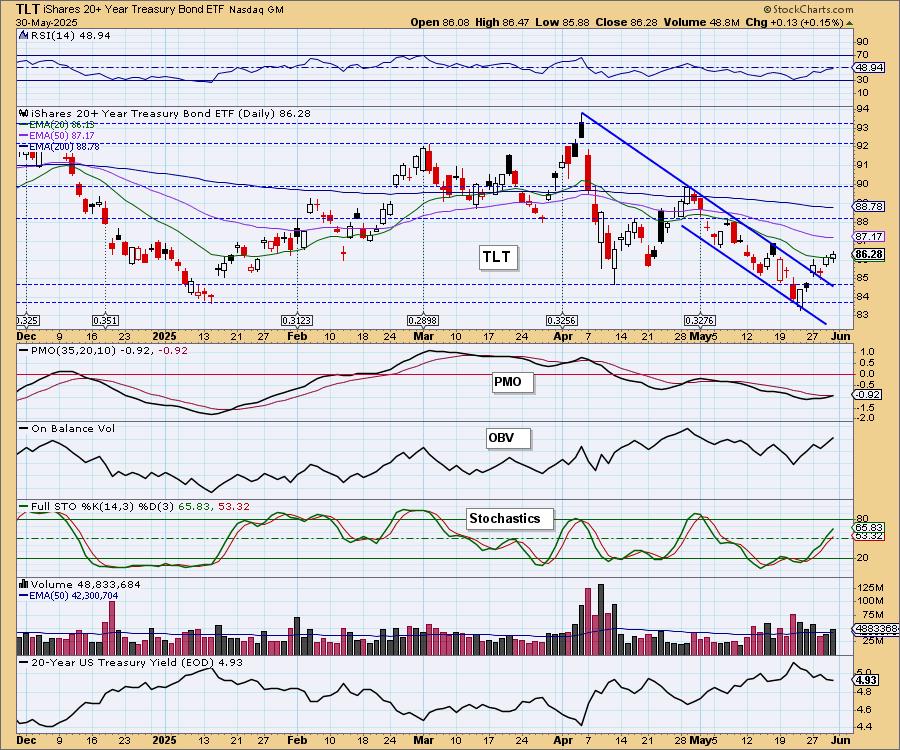Select the Volume 48,833,684 legend label
900x750 pixels.
pyautogui.click(x=86, y=584)
